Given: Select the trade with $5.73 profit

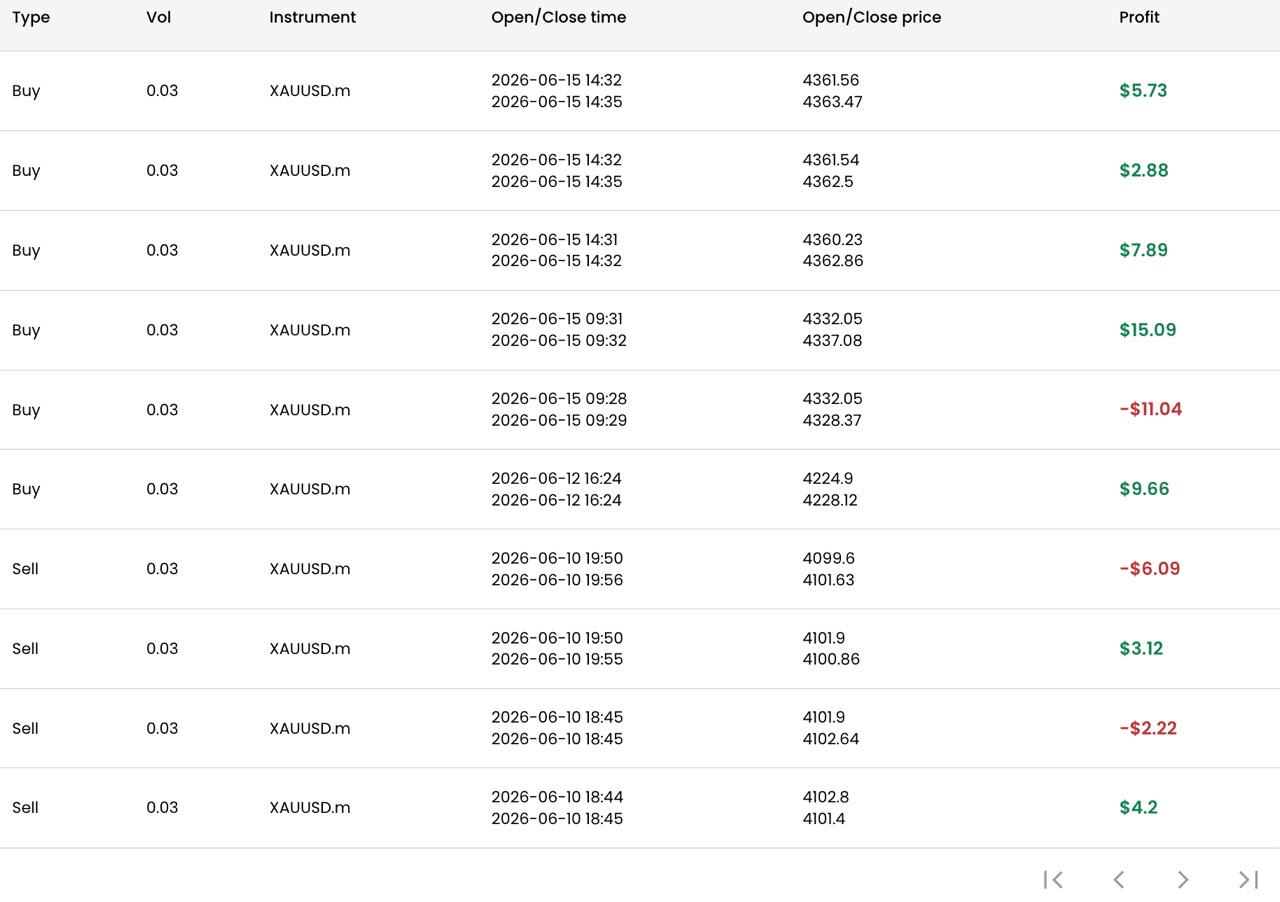Looking at the screenshot, I should (640, 91).
